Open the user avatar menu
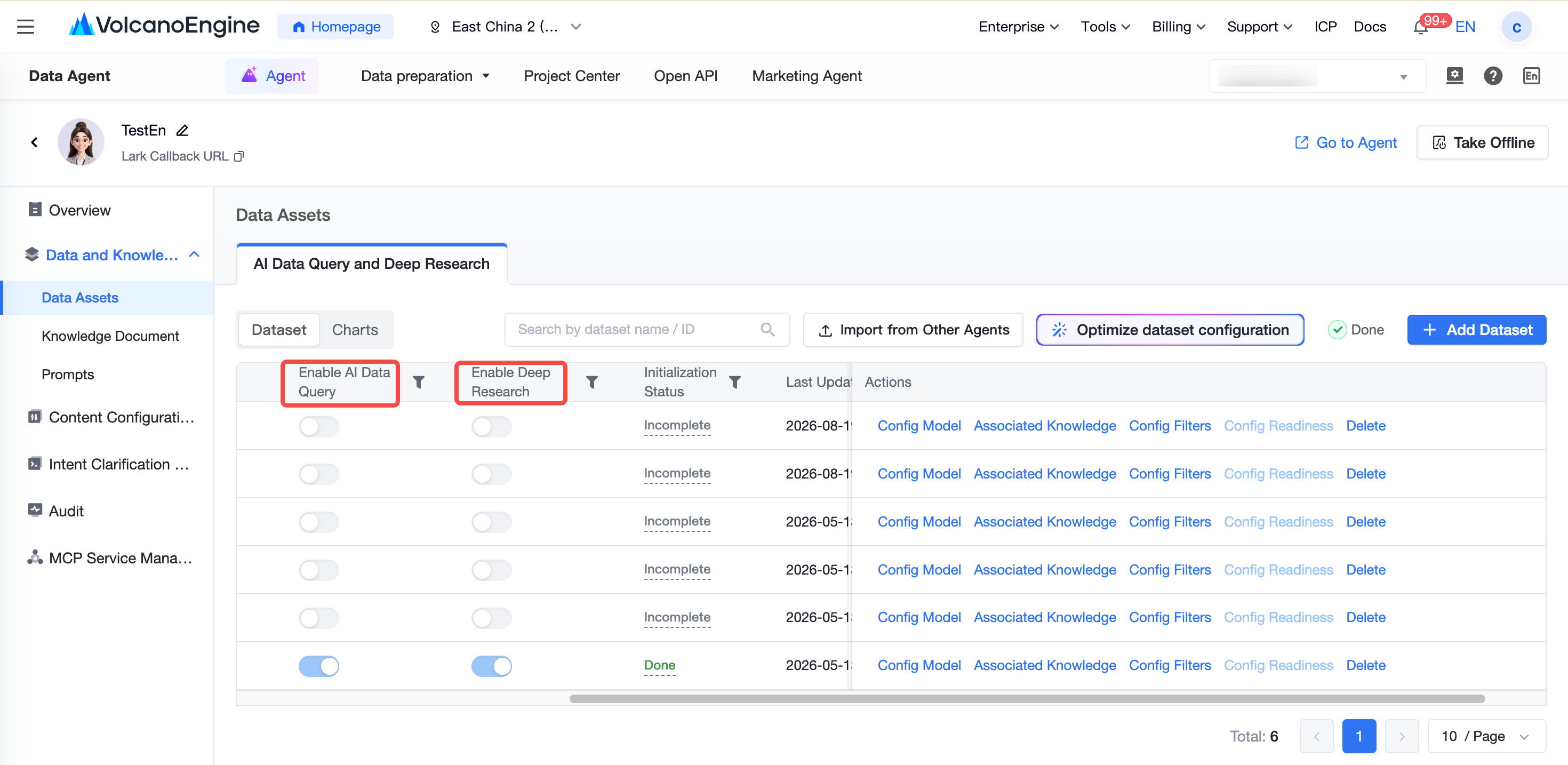The width and height of the screenshot is (1568, 765). [x=1516, y=27]
